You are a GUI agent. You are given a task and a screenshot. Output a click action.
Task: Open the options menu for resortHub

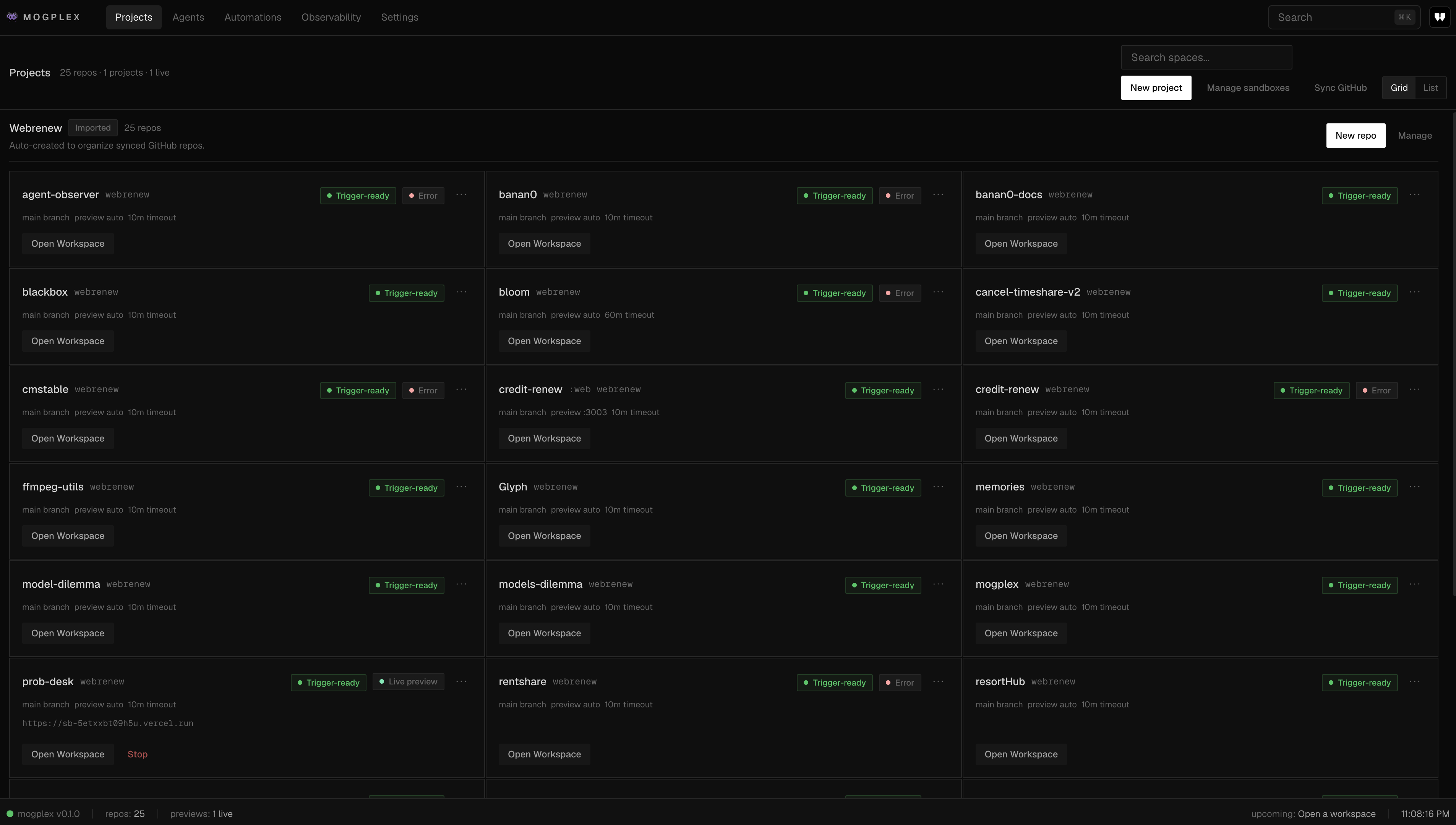[1415, 682]
